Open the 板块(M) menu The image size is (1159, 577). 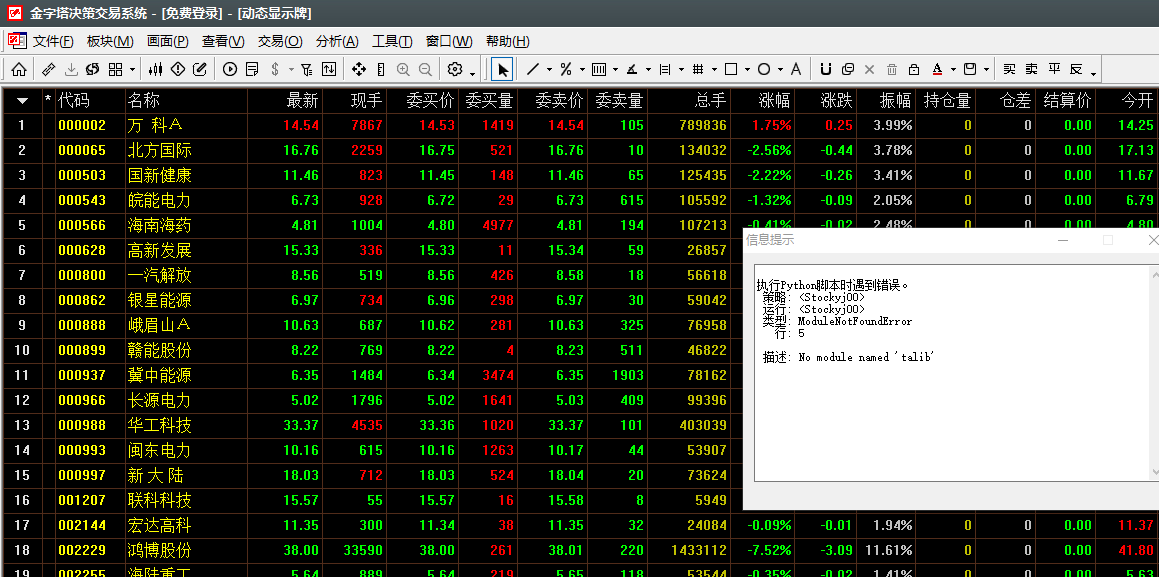(x=110, y=41)
